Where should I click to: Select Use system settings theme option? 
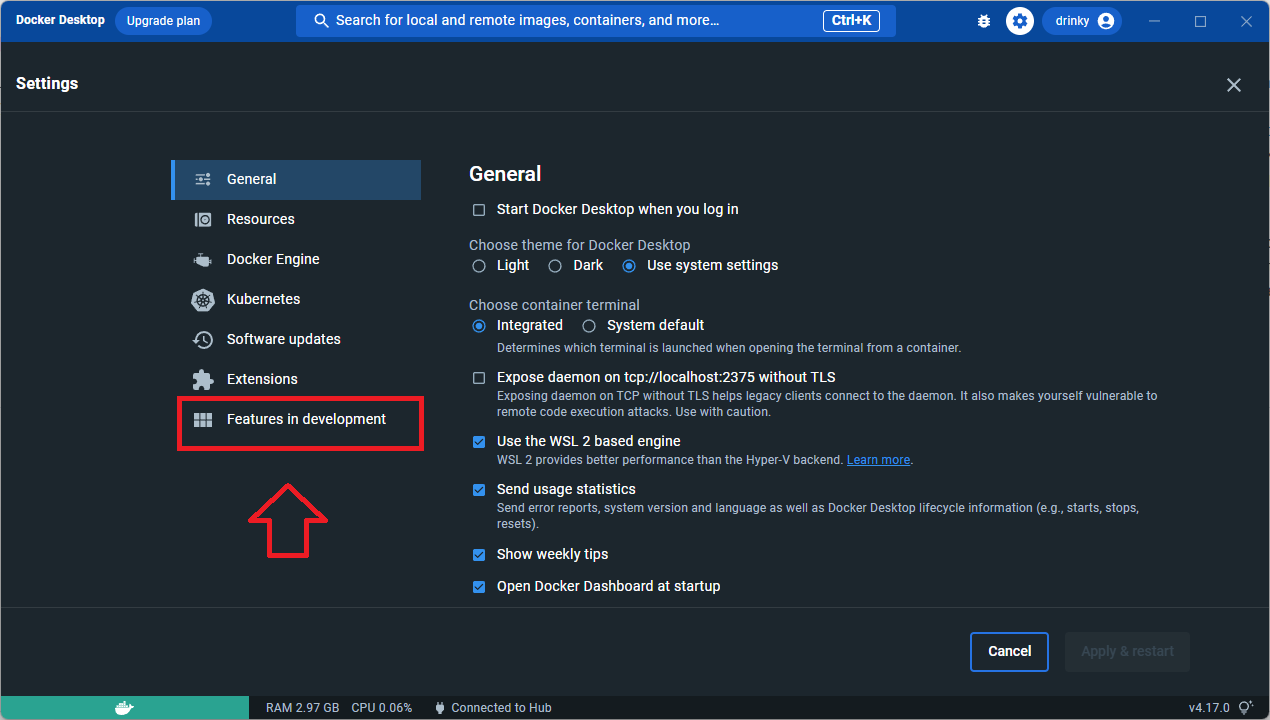point(629,266)
